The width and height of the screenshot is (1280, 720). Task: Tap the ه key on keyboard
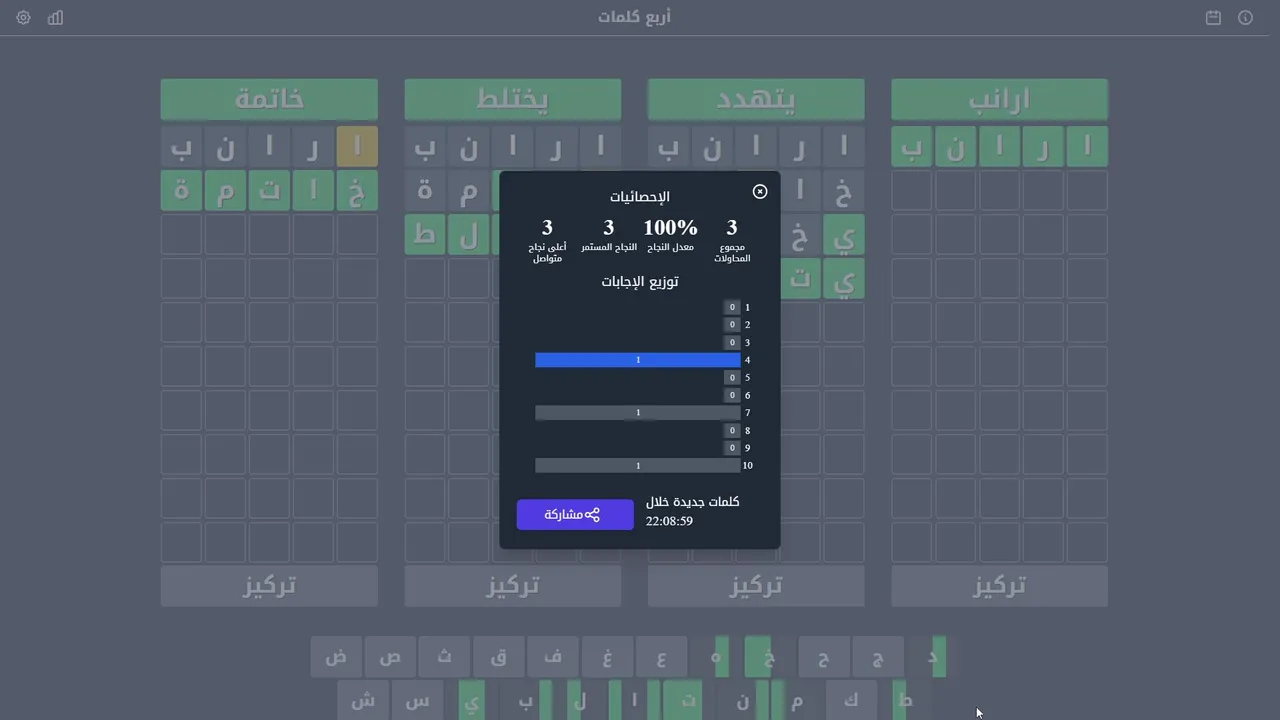tap(715, 657)
